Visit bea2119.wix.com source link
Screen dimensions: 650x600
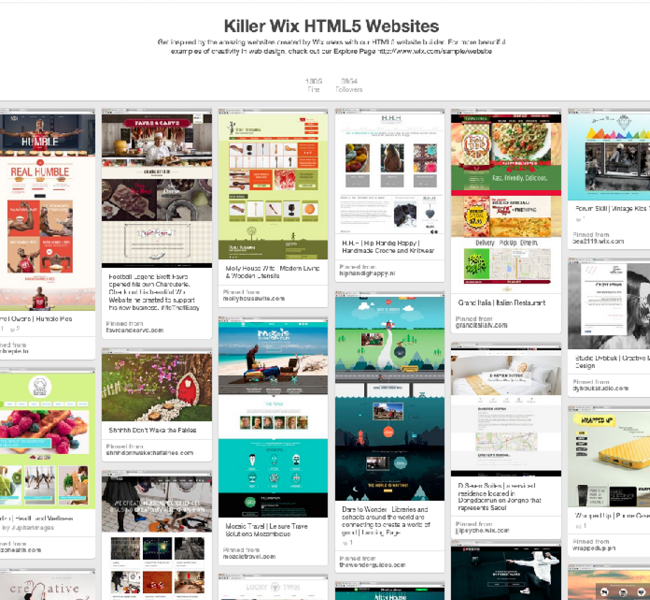(x=598, y=241)
